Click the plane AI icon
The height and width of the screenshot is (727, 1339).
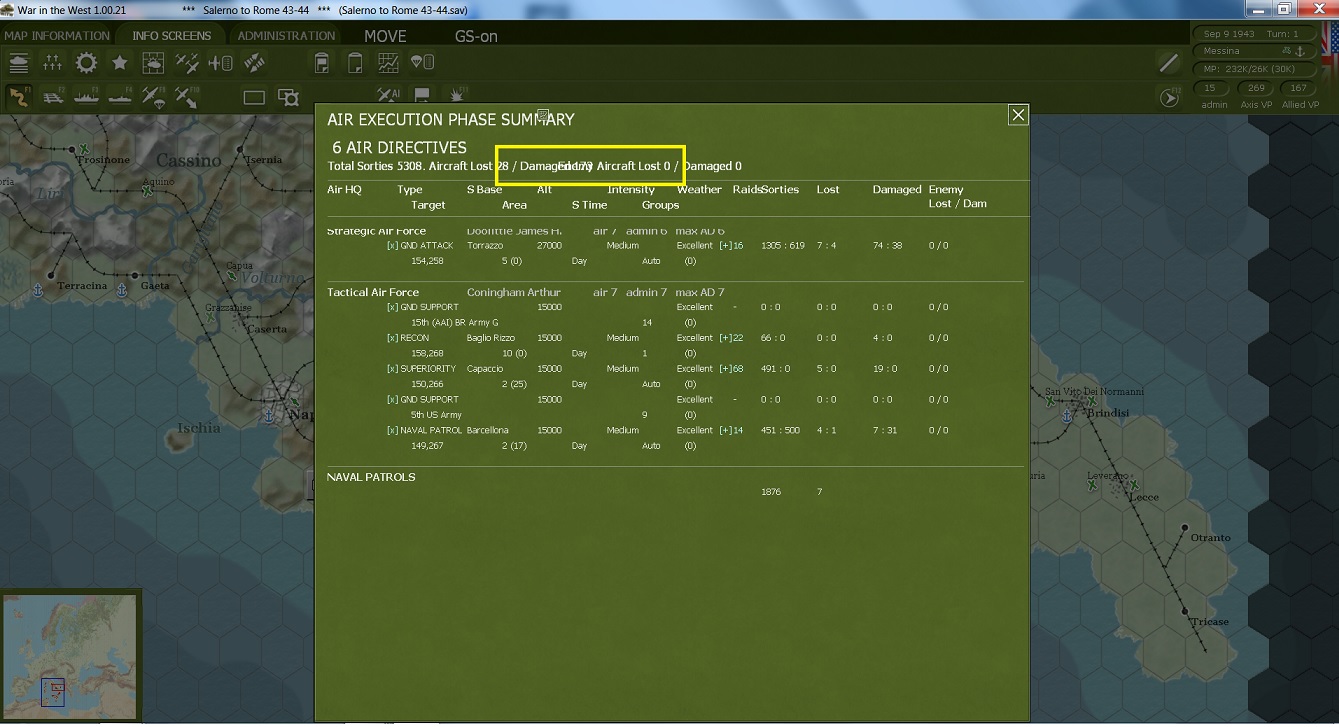(x=388, y=95)
